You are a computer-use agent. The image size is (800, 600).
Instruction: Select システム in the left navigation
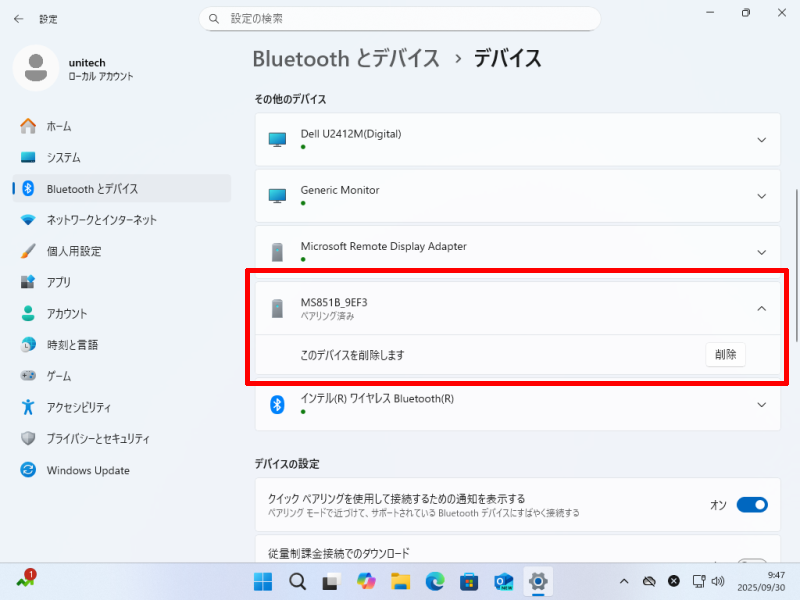point(63,158)
